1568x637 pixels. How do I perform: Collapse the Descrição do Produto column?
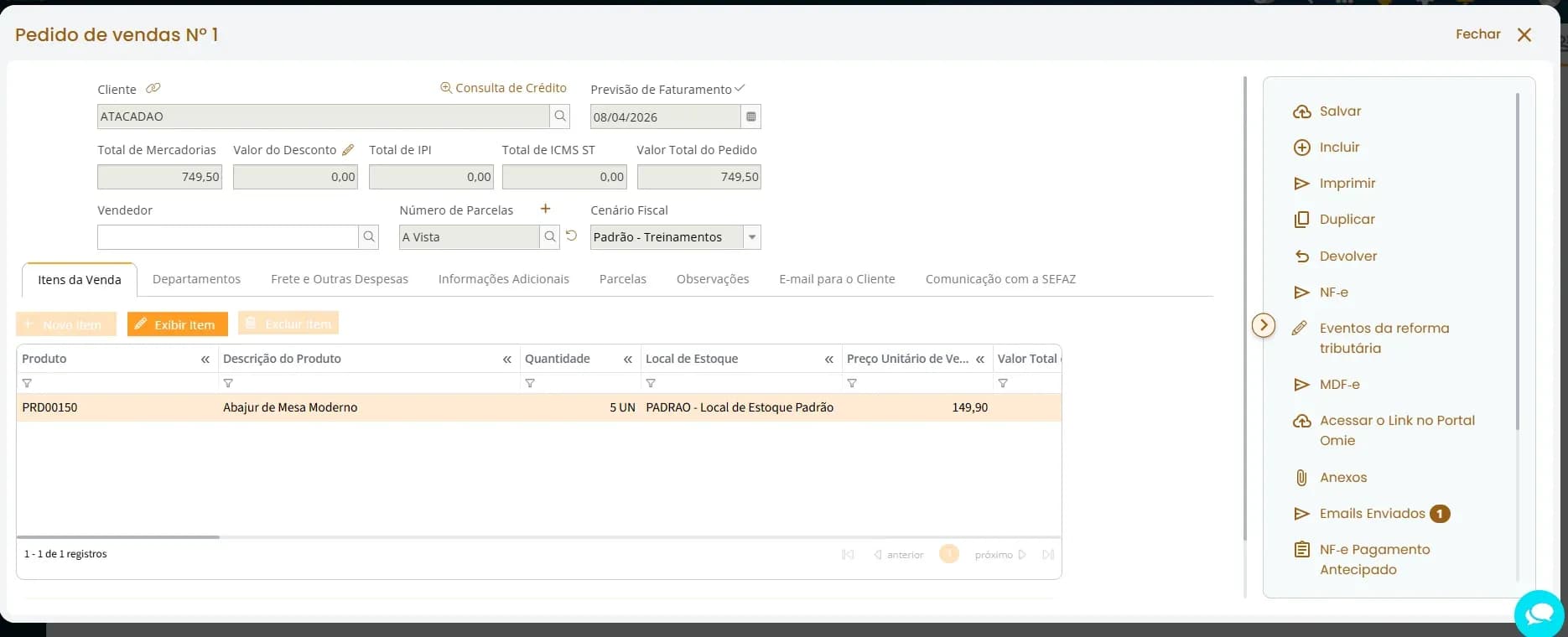tap(506, 359)
